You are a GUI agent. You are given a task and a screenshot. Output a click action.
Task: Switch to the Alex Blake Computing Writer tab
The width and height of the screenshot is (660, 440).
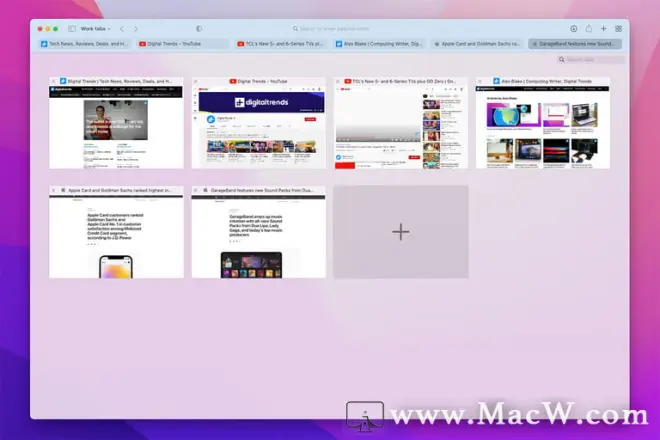coord(379,44)
